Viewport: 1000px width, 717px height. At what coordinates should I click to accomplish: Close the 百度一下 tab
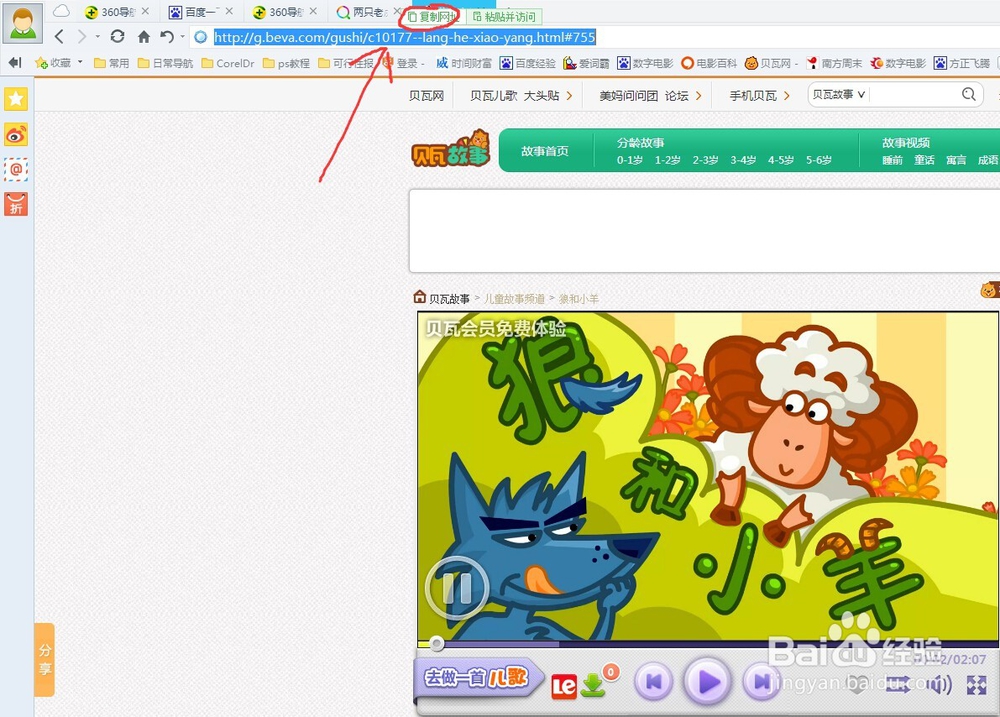click(230, 11)
